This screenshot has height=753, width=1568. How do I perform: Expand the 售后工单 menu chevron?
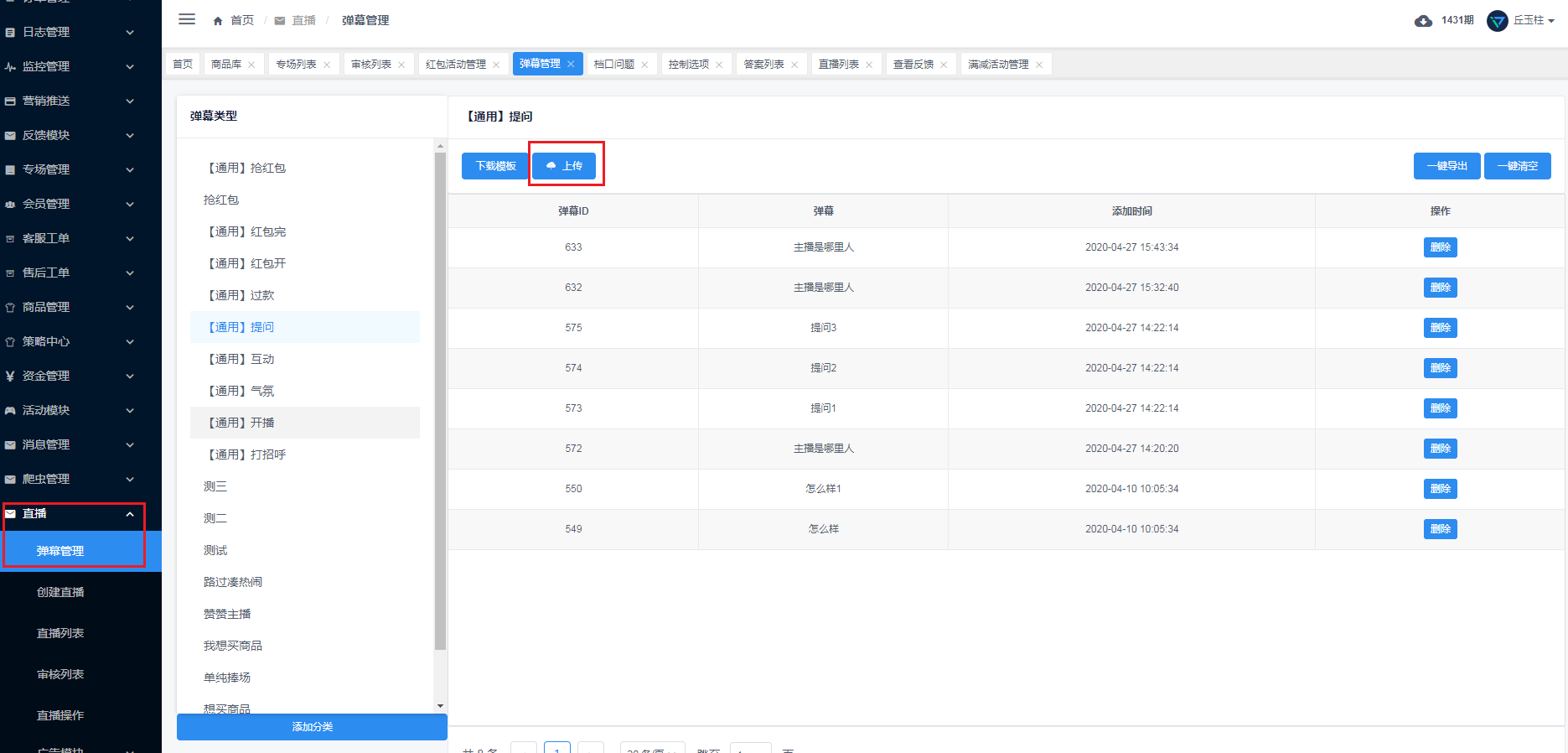click(x=130, y=273)
